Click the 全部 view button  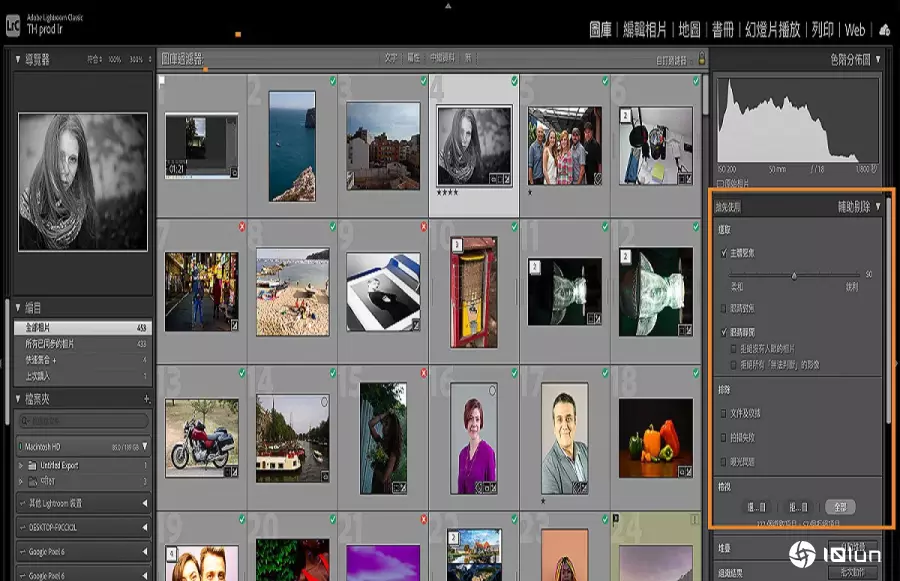pos(840,507)
